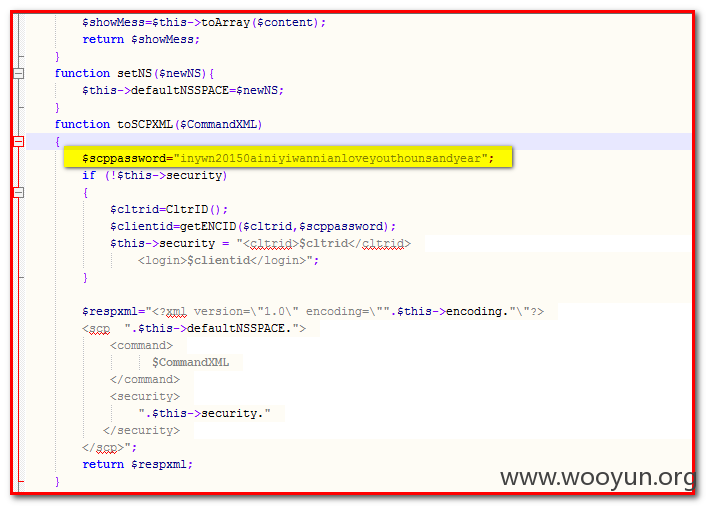
Task: Click the highlighted $scppassword assignment line
Action: (x=288, y=158)
